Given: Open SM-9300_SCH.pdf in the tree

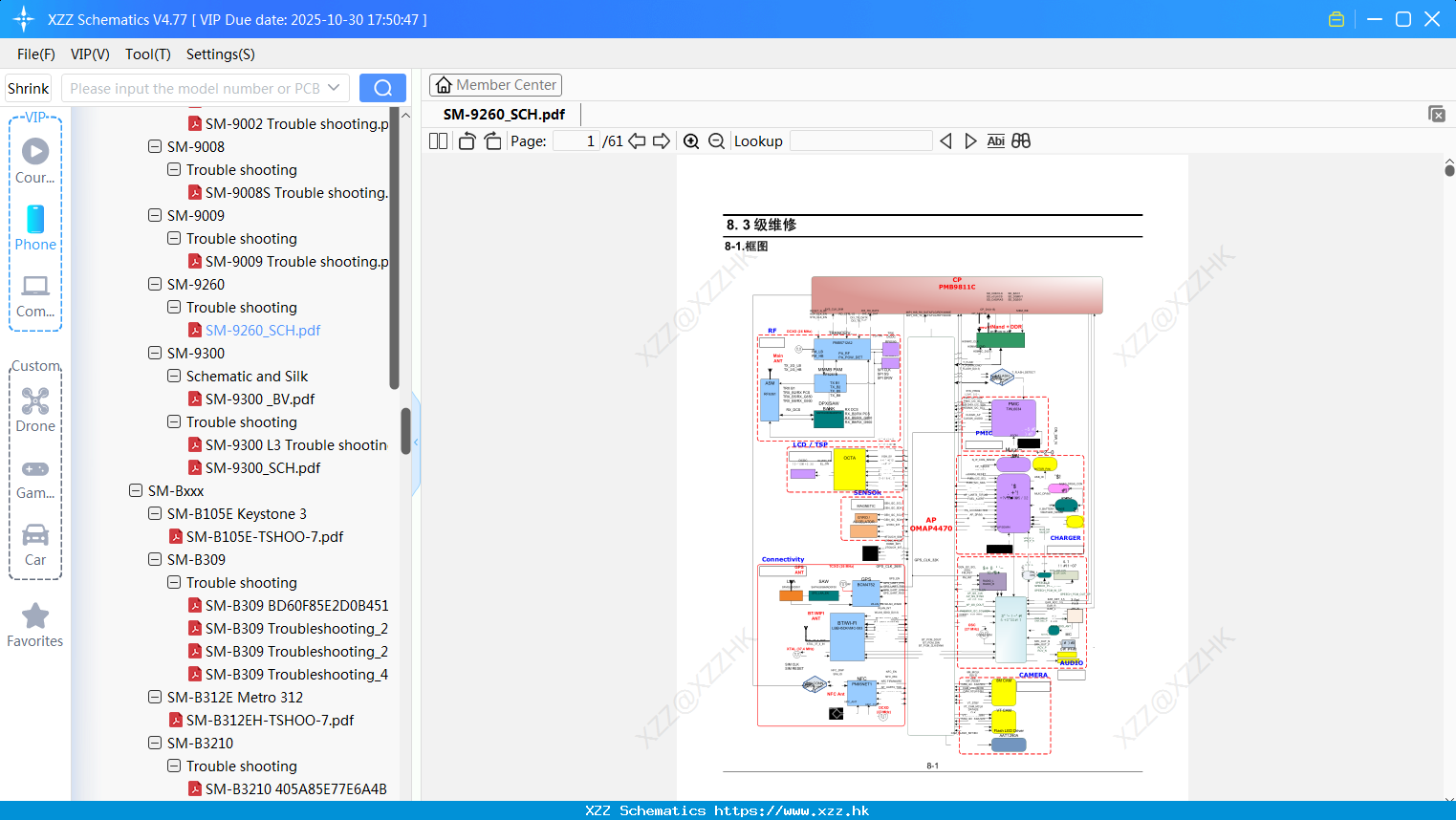Looking at the screenshot, I should (263, 467).
